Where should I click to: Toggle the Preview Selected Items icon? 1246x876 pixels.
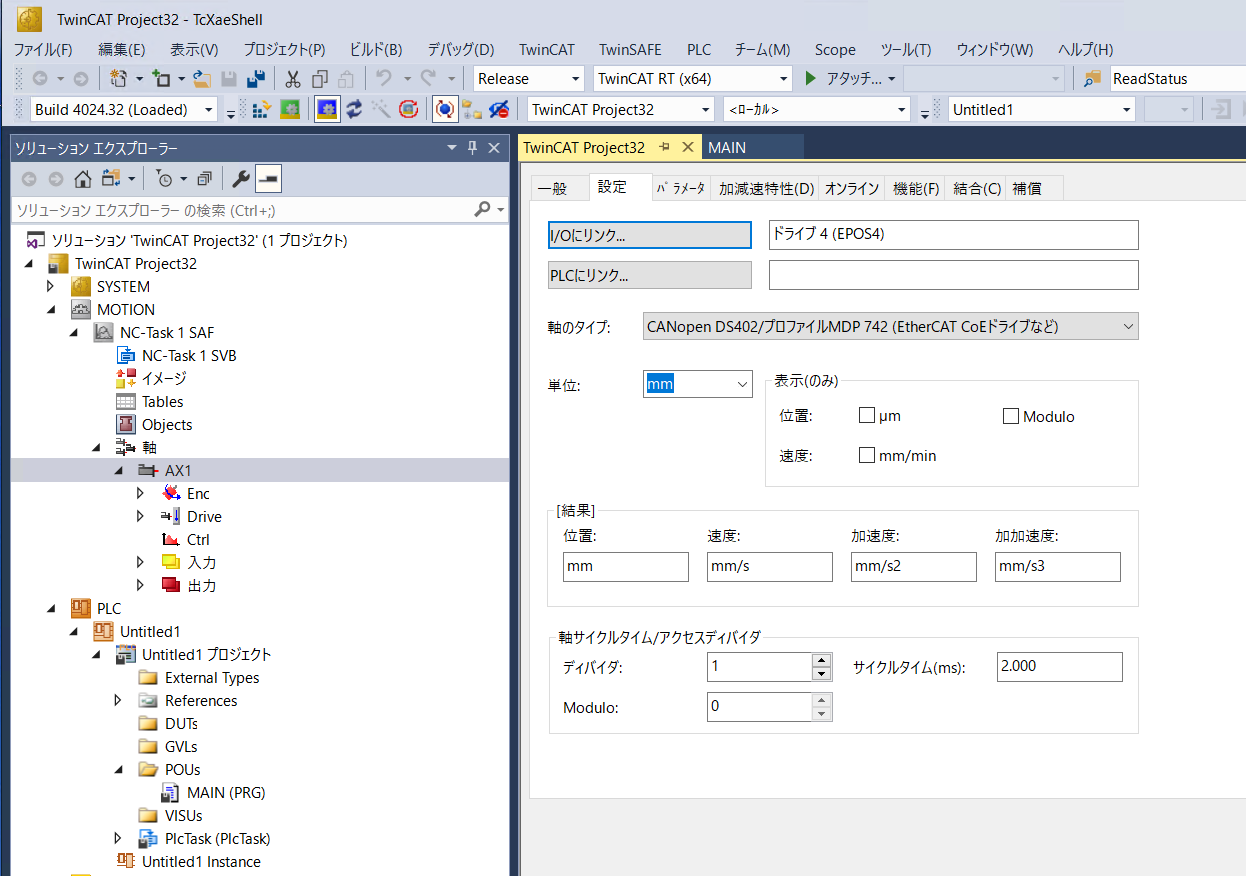[268, 179]
